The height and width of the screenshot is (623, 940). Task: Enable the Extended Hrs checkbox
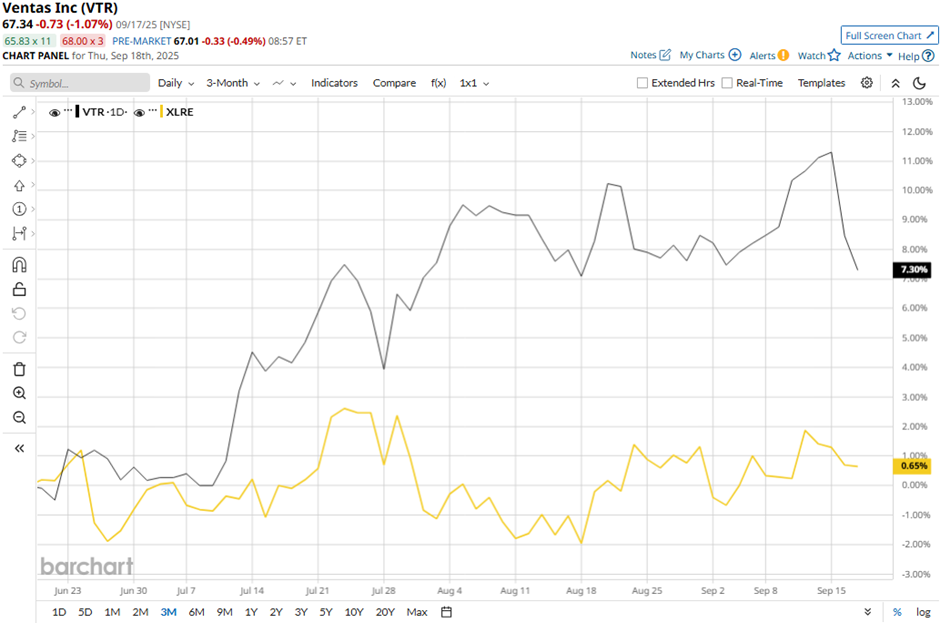642,83
